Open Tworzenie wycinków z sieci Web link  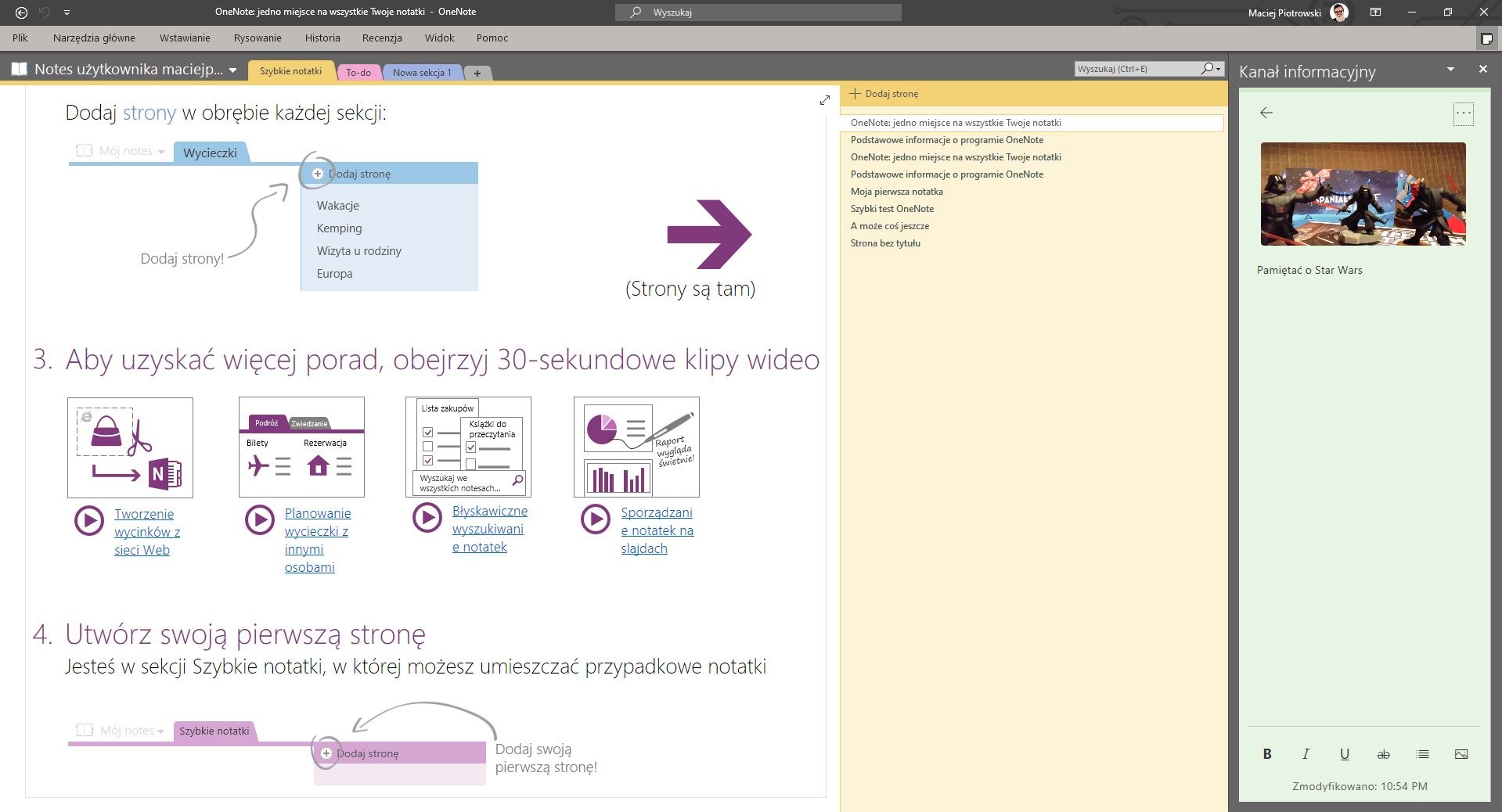(x=147, y=532)
